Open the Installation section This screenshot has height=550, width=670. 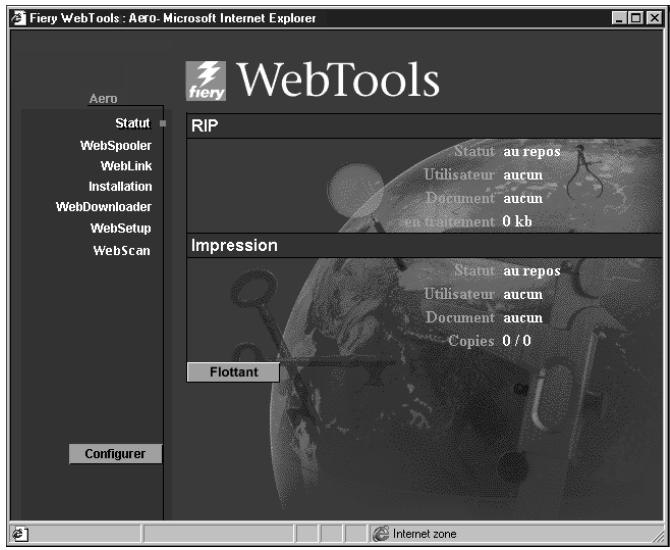120,186
